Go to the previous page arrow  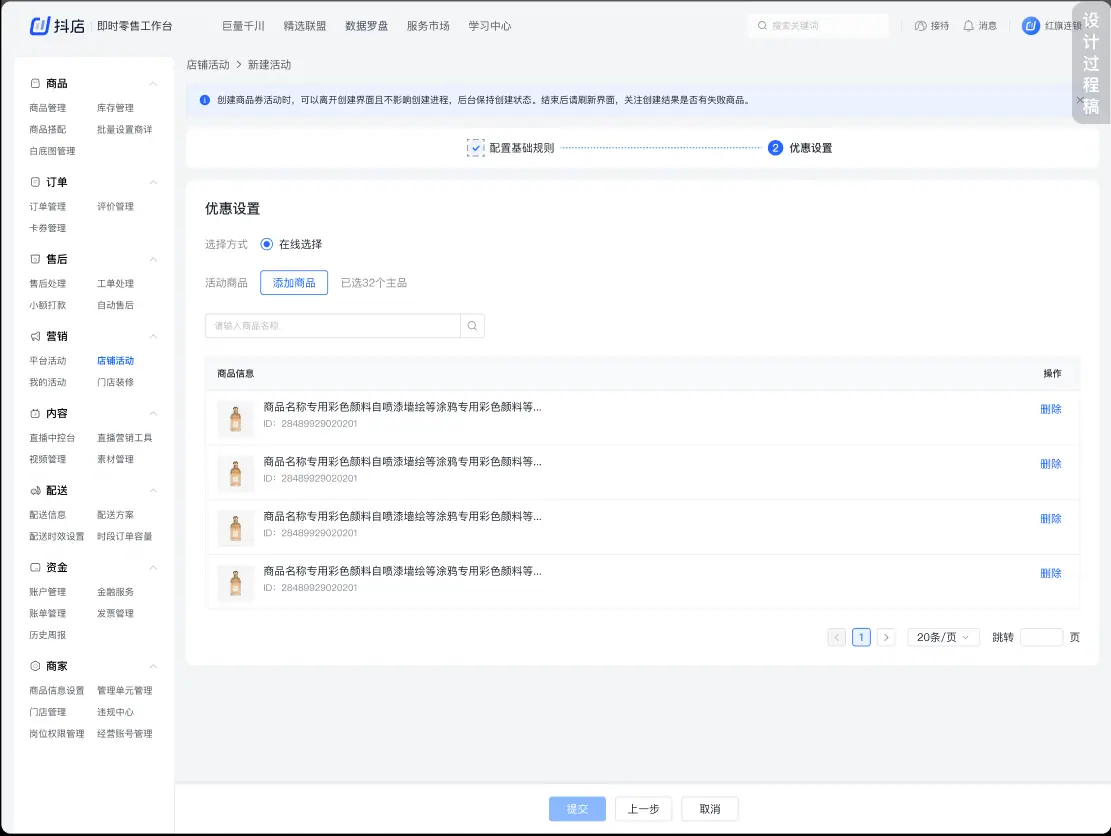pos(837,637)
